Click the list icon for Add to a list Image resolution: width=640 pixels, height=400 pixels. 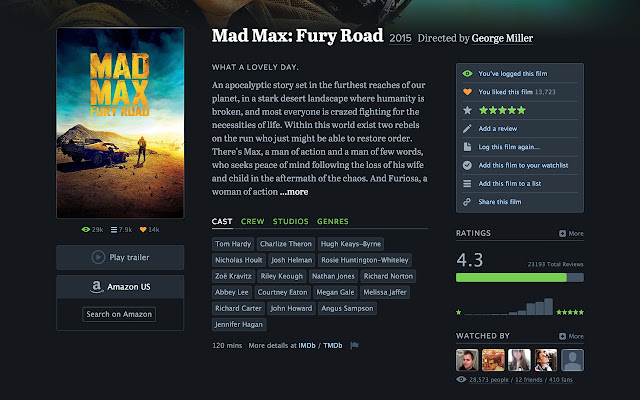(467, 184)
